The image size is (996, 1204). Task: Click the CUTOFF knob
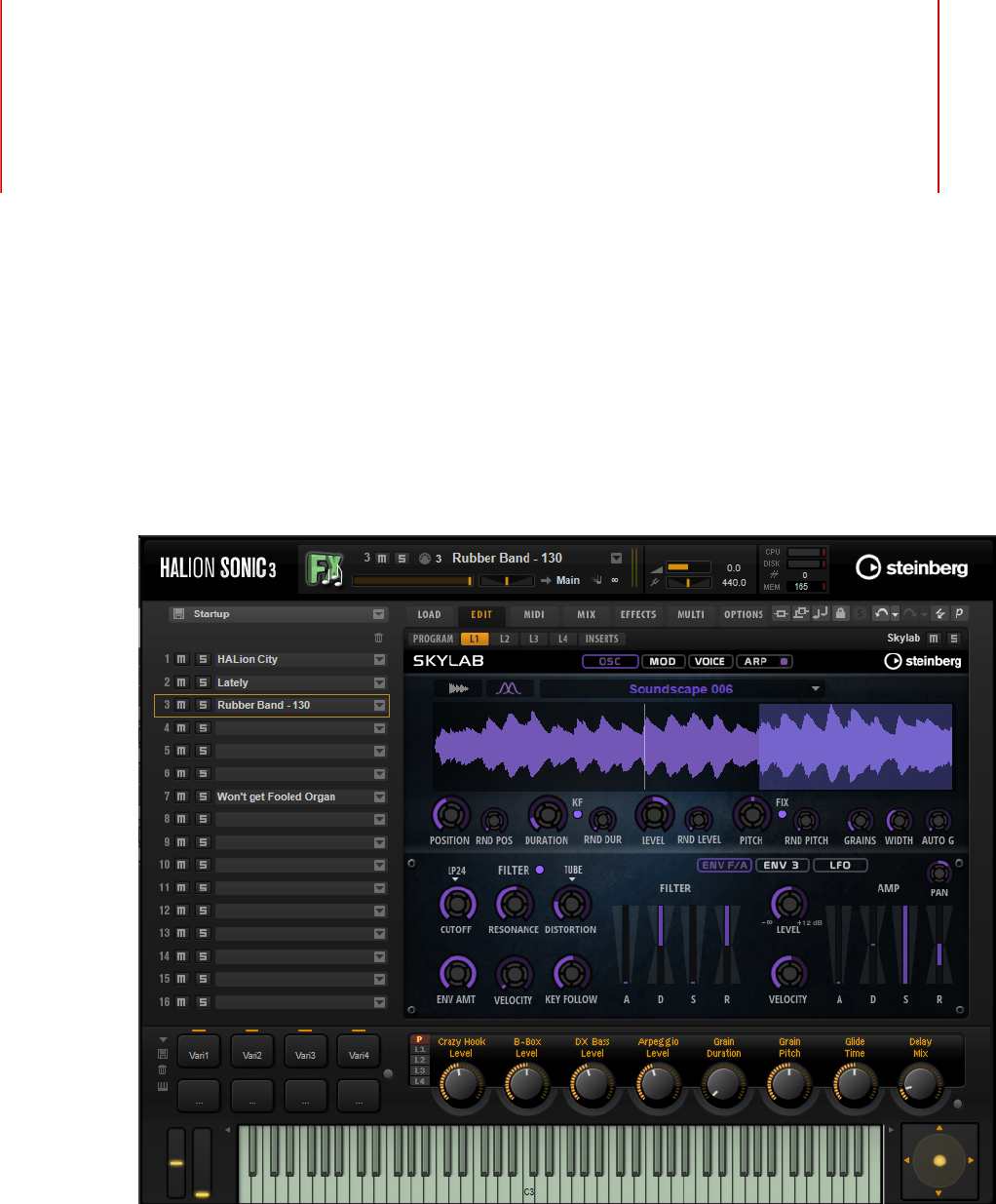456,904
